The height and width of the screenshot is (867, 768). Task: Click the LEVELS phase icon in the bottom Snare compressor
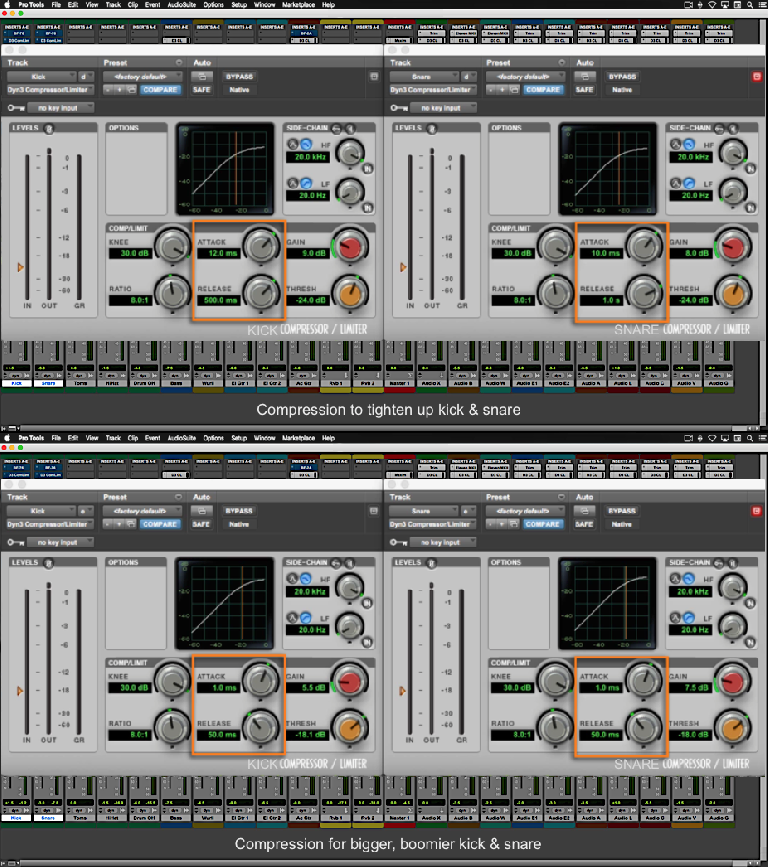coord(433,562)
